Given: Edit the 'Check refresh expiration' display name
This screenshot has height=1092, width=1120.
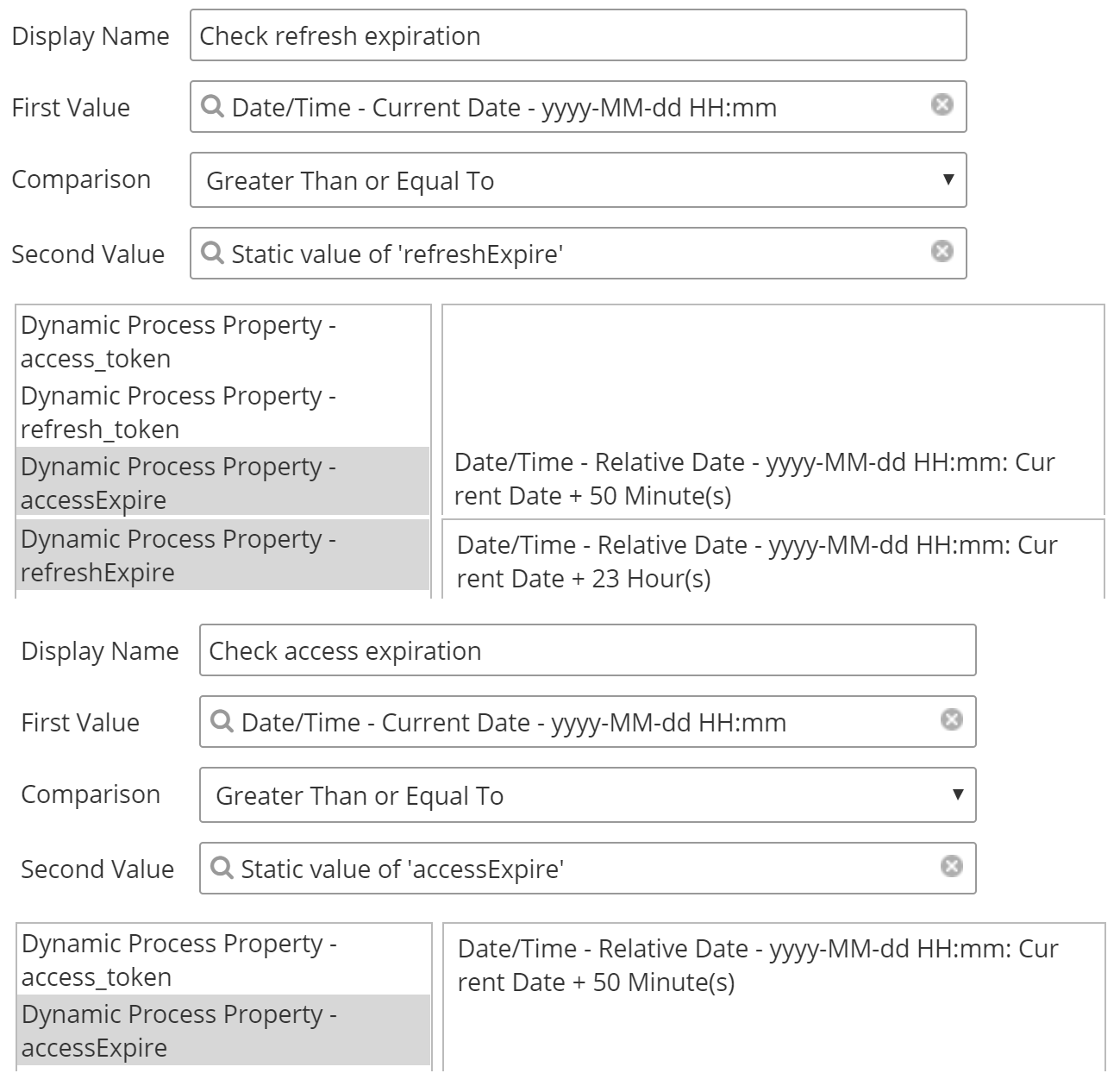Looking at the screenshot, I should [578, 35].
